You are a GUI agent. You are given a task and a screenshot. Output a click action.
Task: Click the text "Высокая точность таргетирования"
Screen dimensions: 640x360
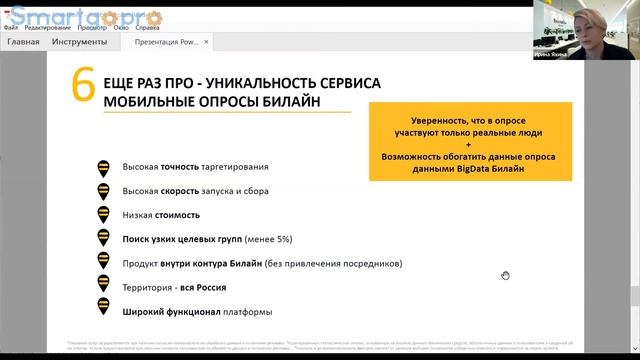196,167
